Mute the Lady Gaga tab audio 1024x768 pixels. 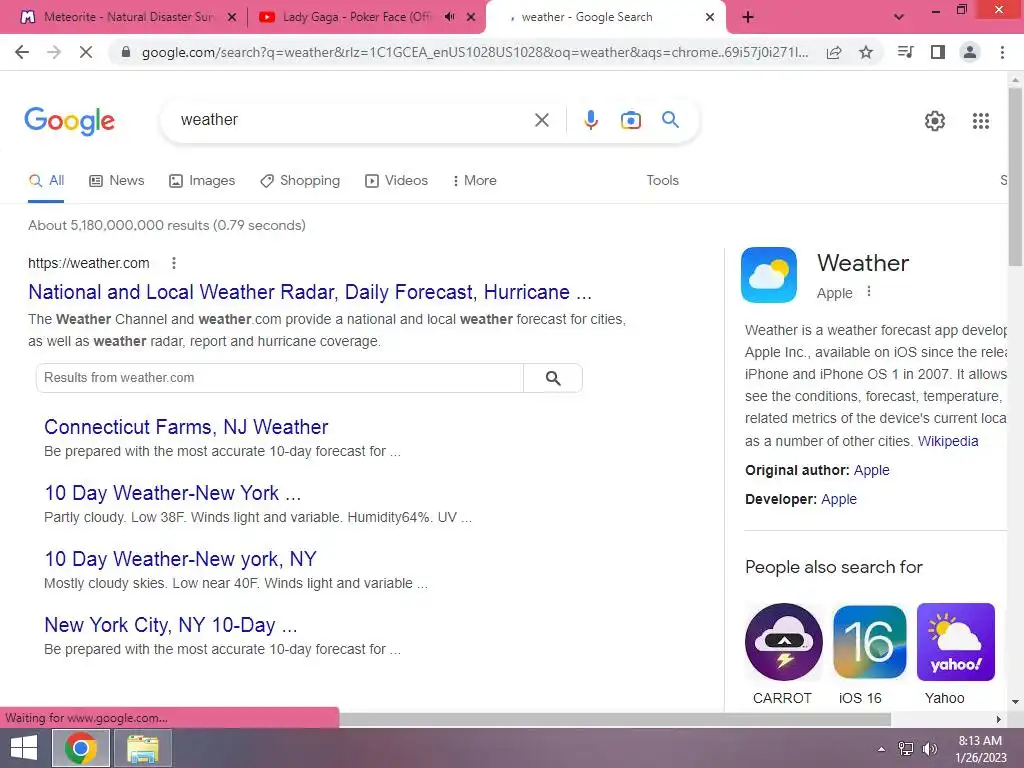tap(449, 17)
